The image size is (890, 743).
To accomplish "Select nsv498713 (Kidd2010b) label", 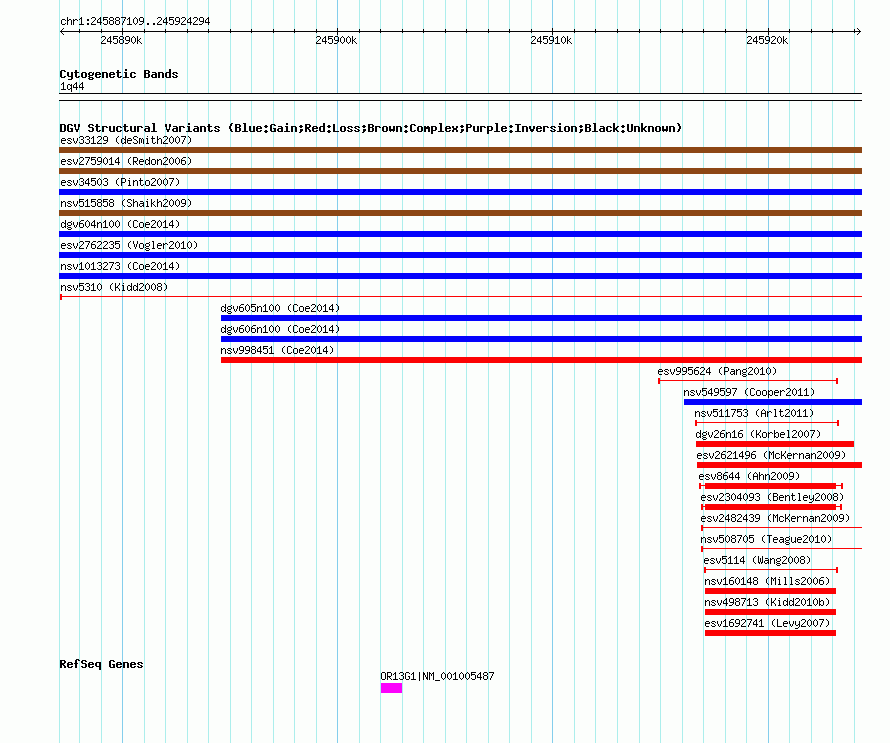I will coord(767,602).
